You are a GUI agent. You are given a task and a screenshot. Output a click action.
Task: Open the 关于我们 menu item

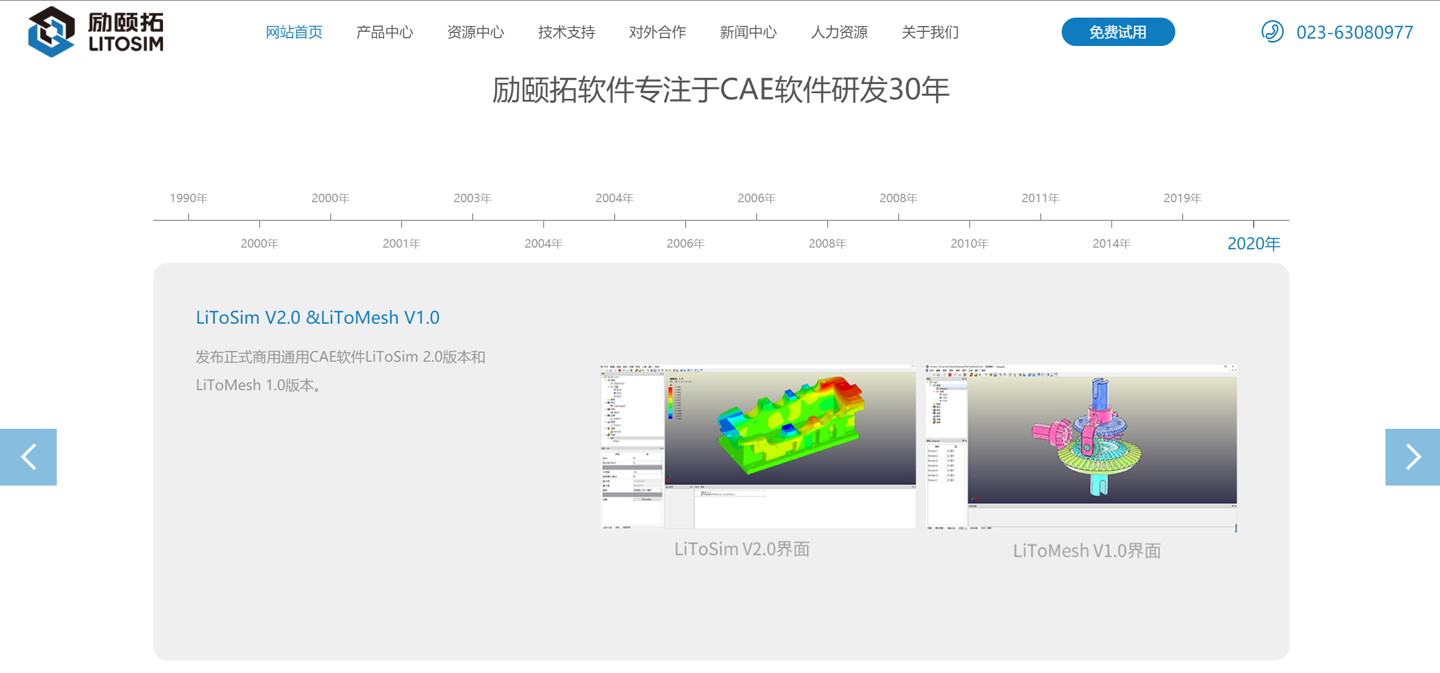pyautogui.click(x=929, y=31)
